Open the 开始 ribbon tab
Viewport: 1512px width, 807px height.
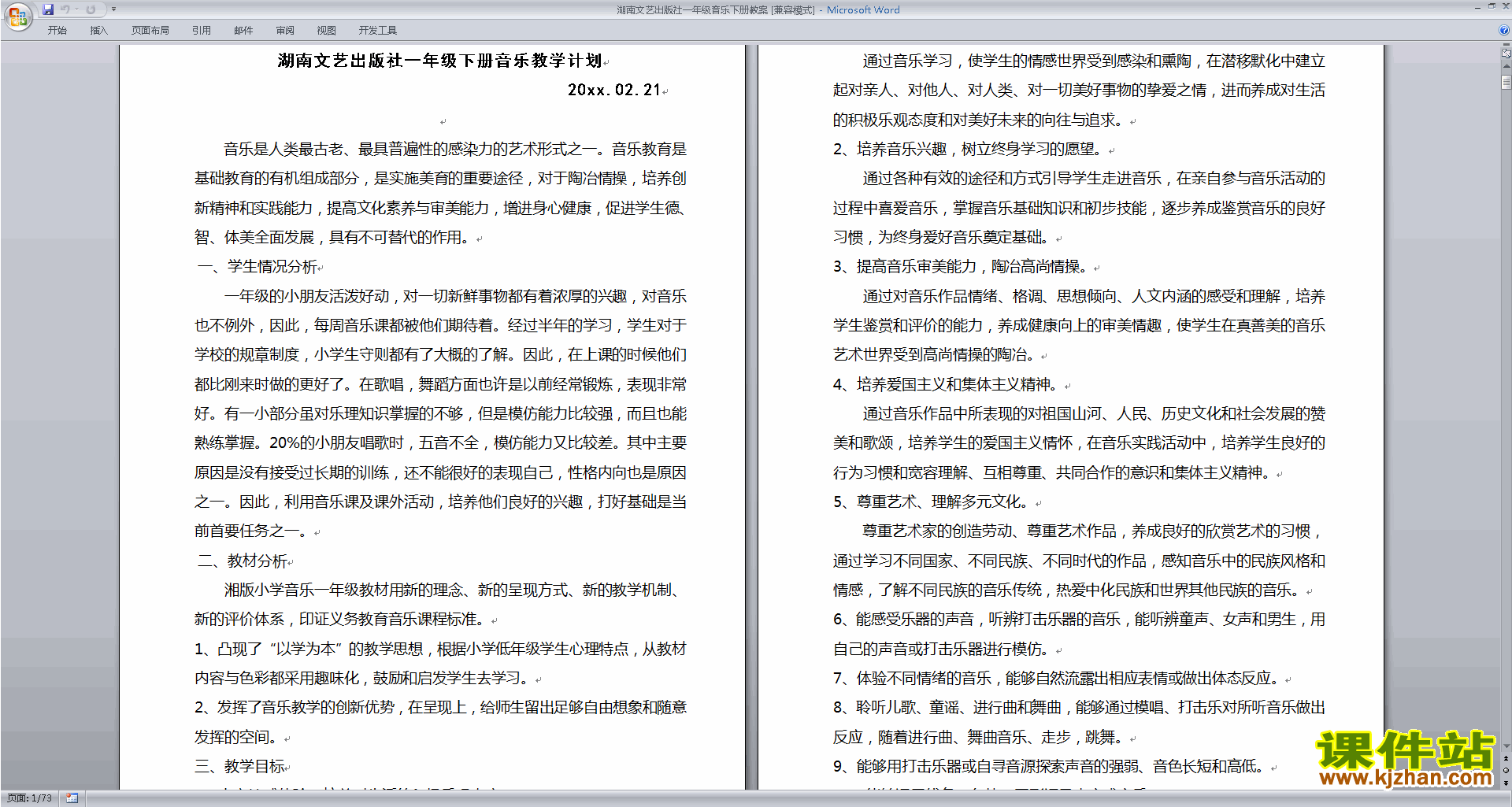57,31
